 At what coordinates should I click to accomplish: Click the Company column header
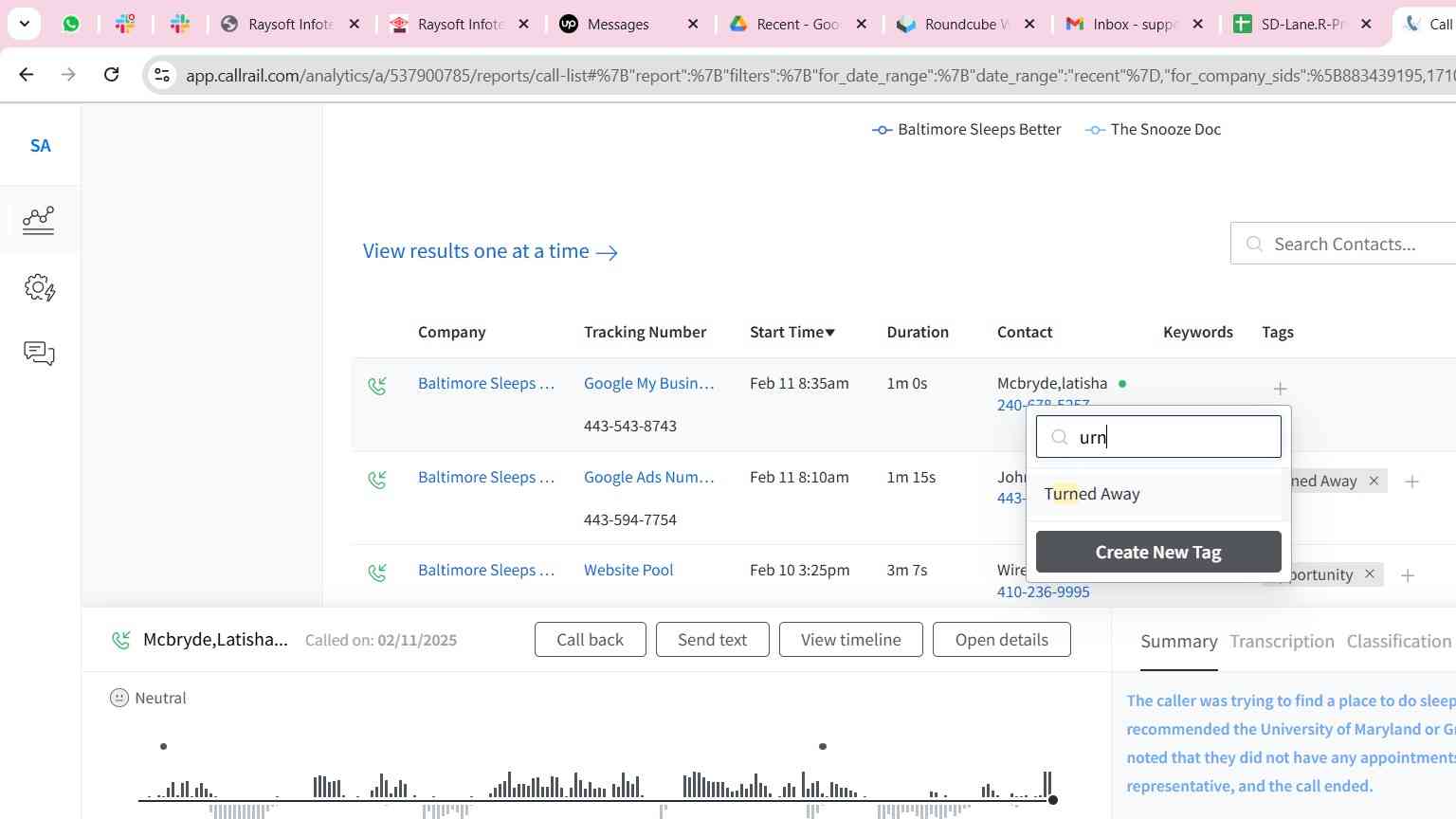tap(451, 332)
